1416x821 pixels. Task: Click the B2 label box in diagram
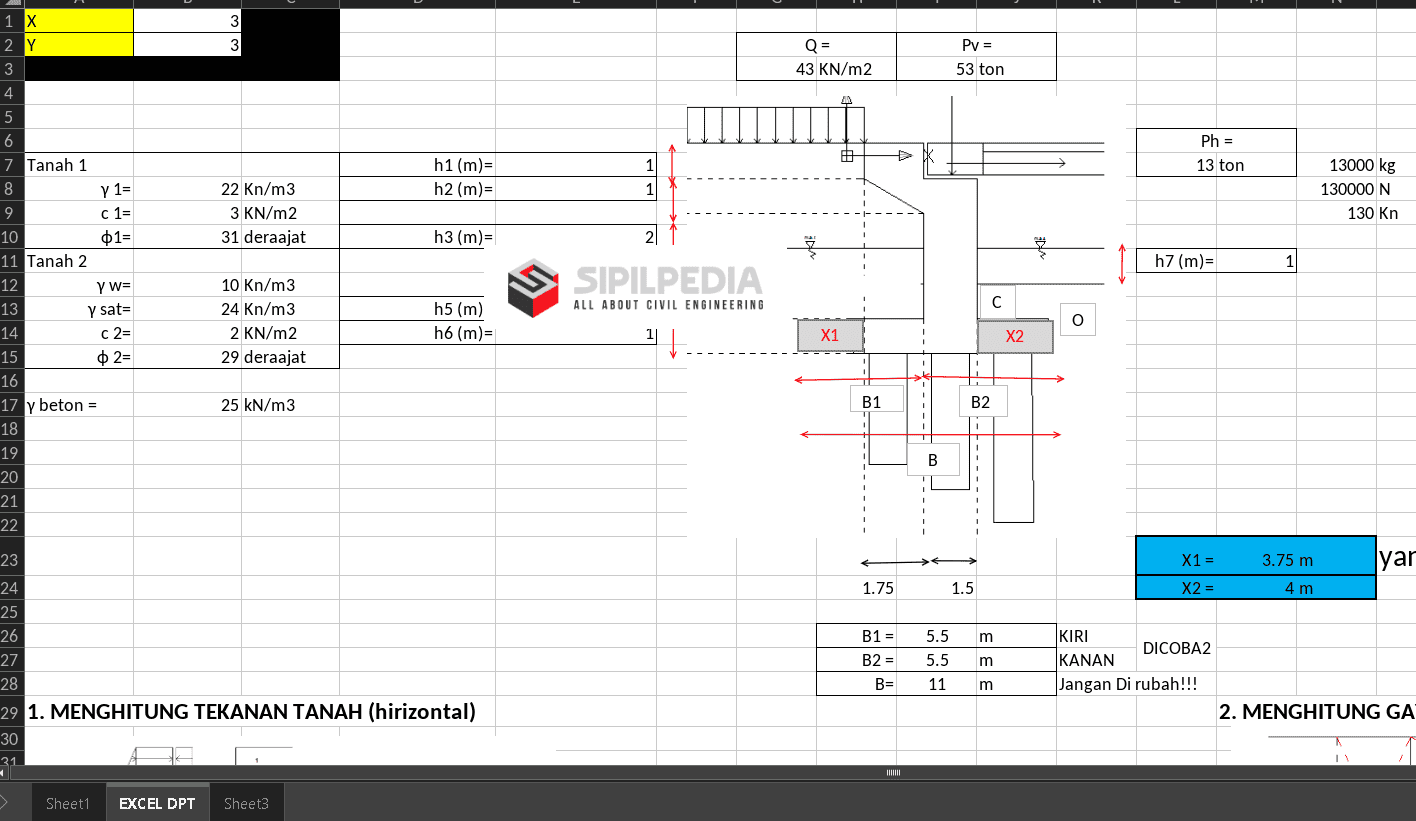point(981,401)
